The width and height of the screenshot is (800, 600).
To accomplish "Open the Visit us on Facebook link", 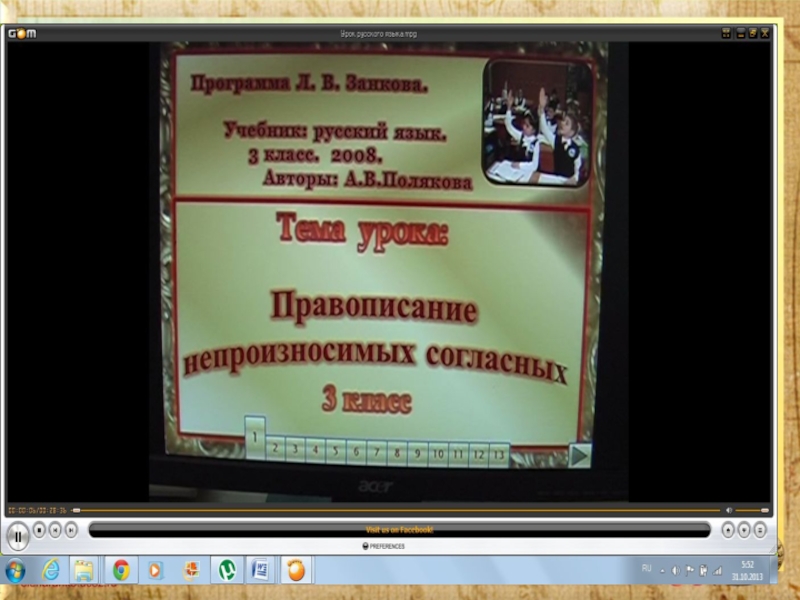I will pos(399,530).
